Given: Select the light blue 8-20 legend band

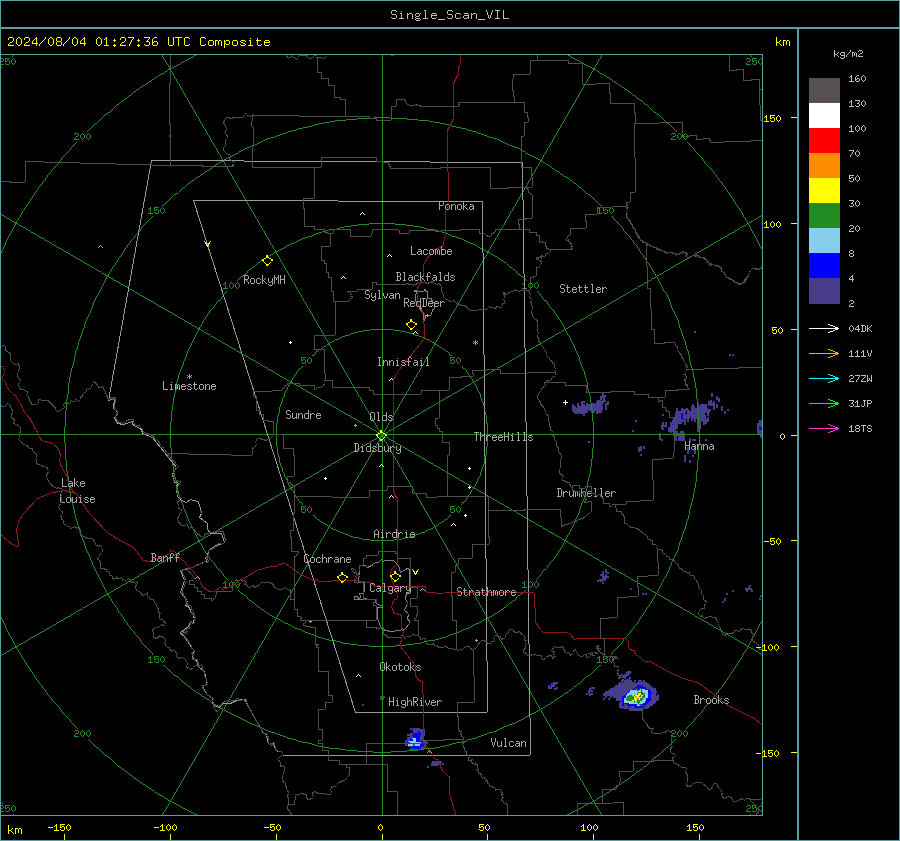Looking at the screenshot, I should tap(824, 241).
